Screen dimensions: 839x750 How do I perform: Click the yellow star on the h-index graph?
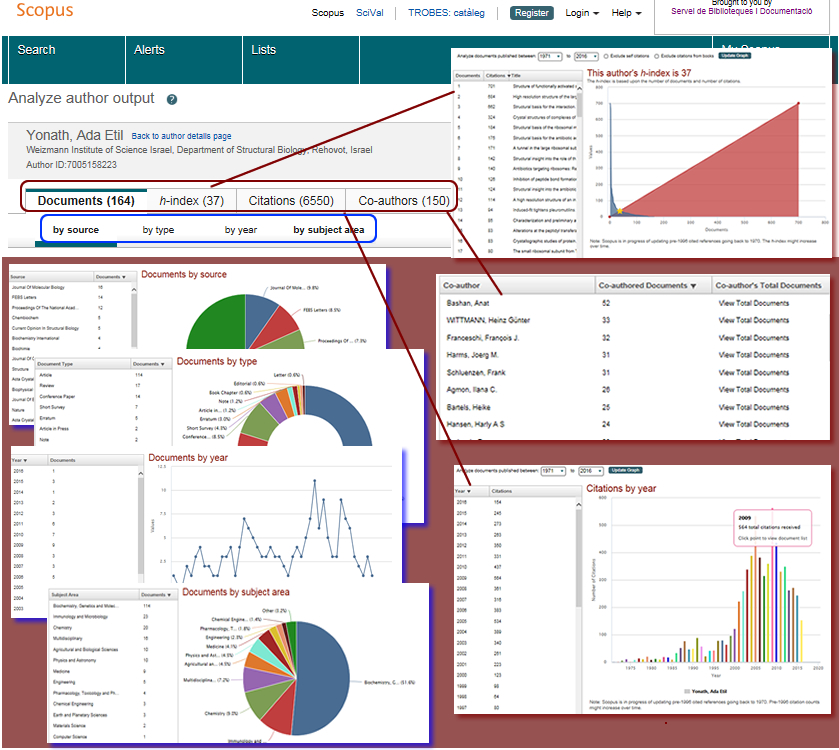(x=620, y=211)
